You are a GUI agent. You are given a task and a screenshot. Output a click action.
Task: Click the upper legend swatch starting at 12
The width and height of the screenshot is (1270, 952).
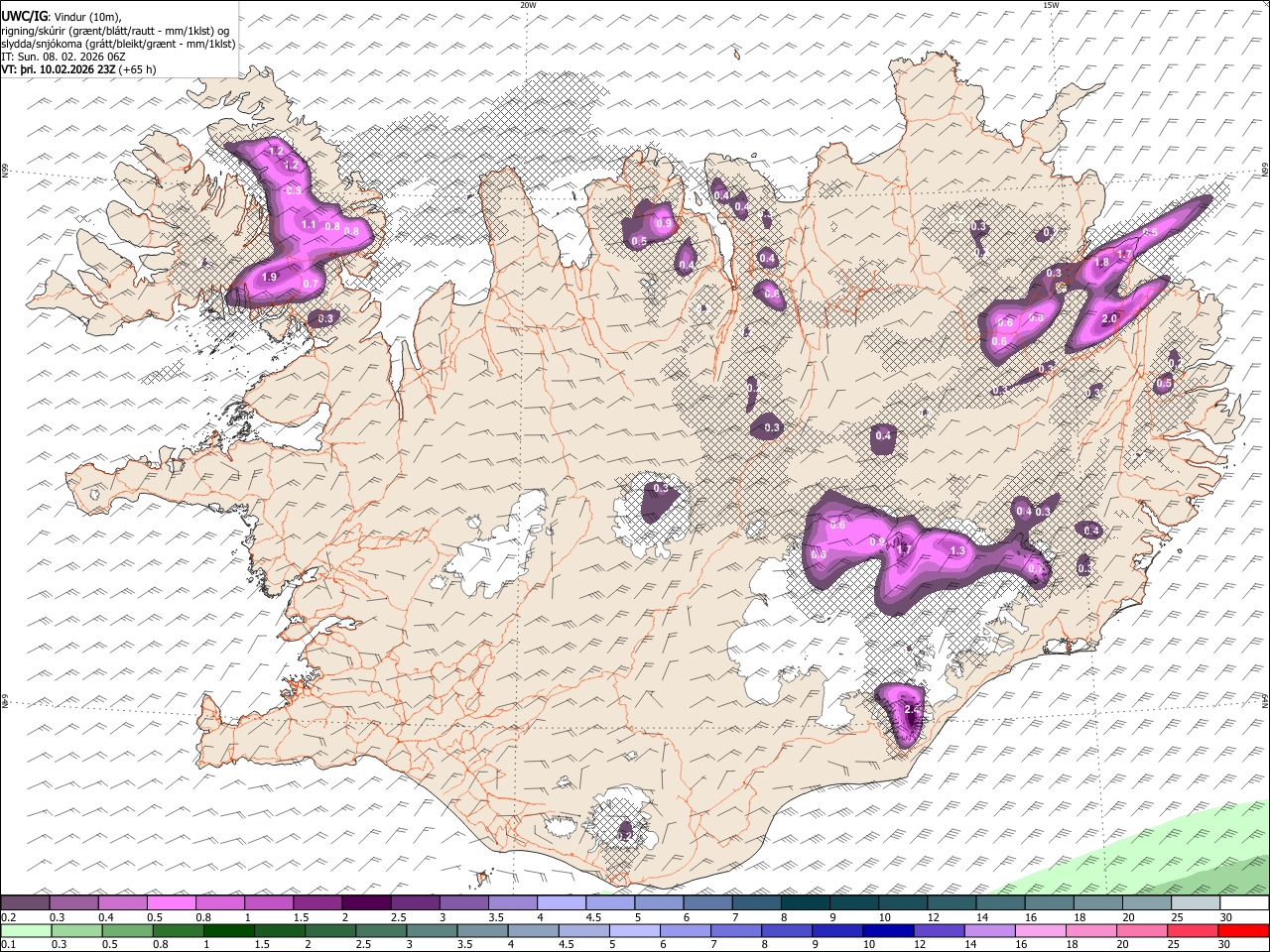pos(950,902)
